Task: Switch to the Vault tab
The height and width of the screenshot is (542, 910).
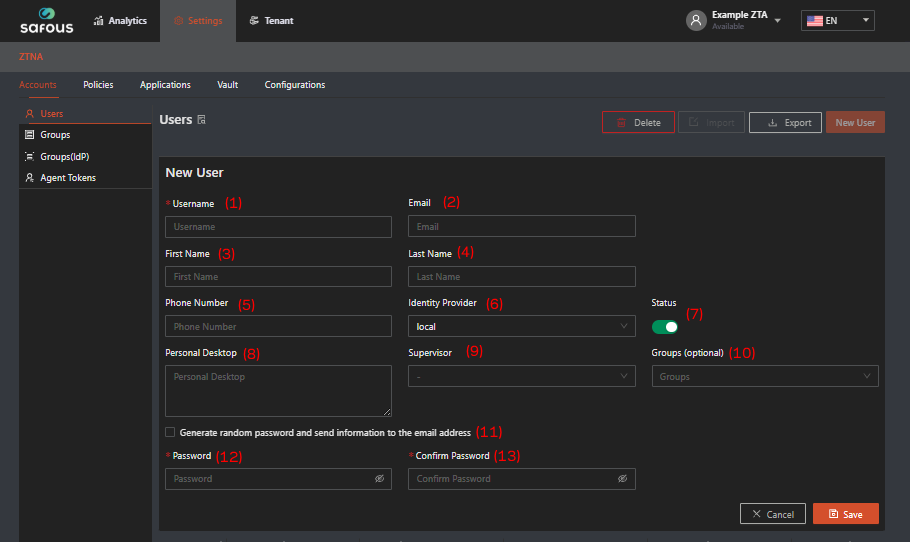Action: pyautogui.click(x=227, y=85)
